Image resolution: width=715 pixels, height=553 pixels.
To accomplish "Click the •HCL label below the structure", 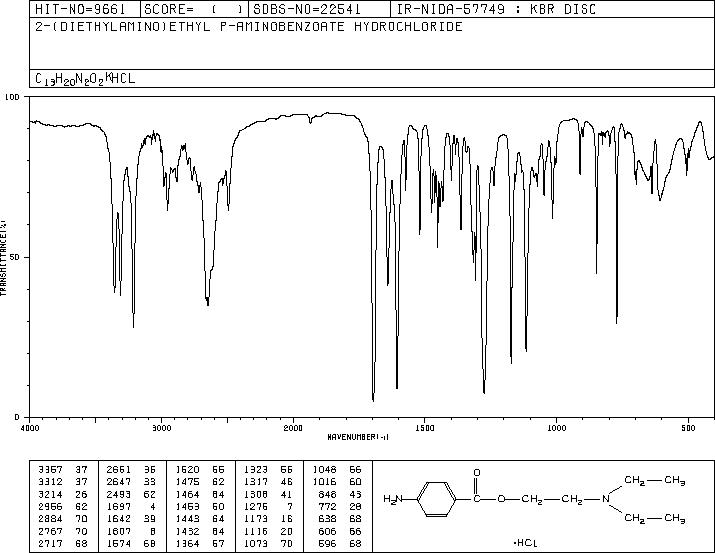I will [525, 543].
